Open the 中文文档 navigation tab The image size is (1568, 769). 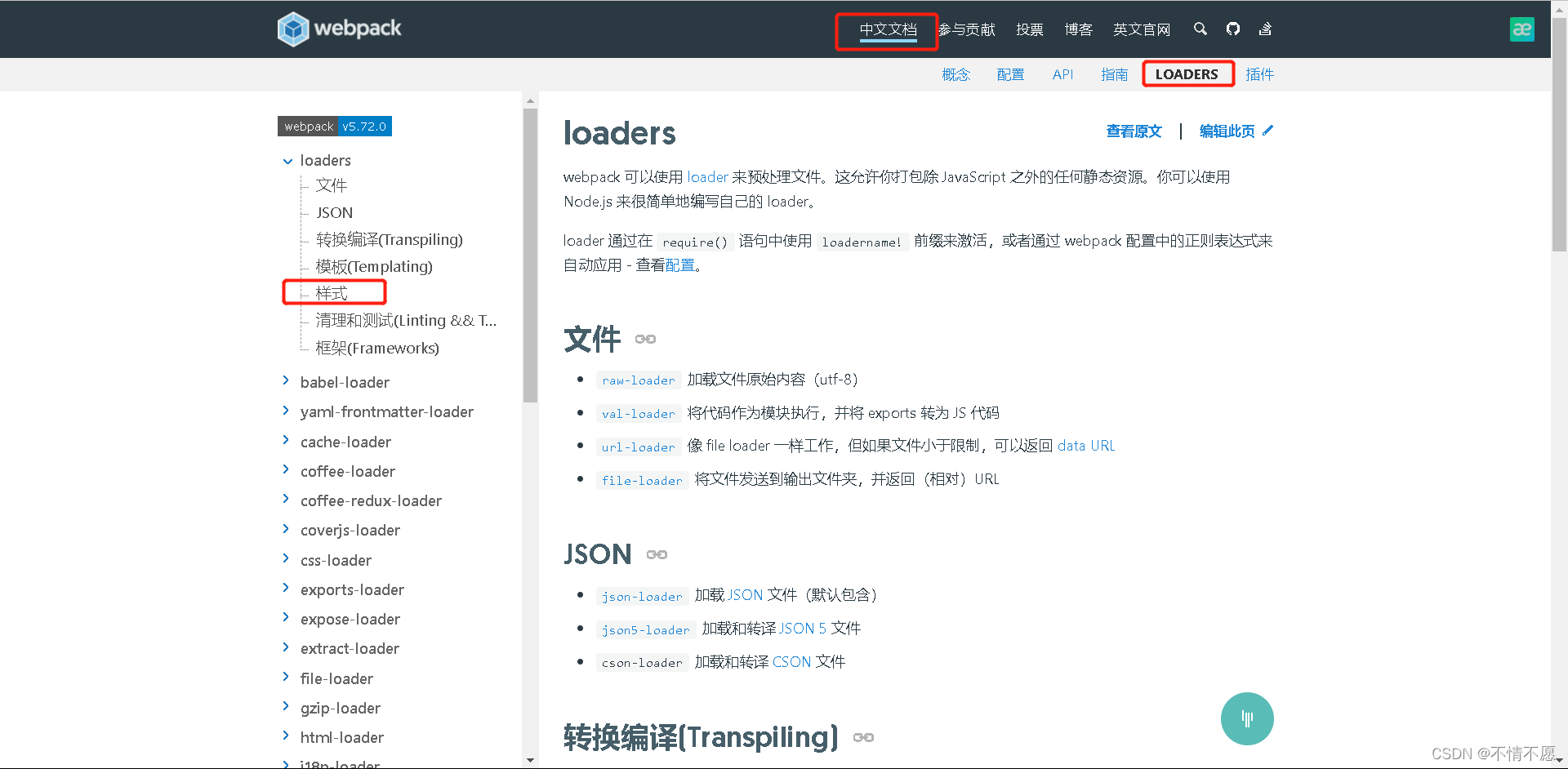(x=888, y=29)
